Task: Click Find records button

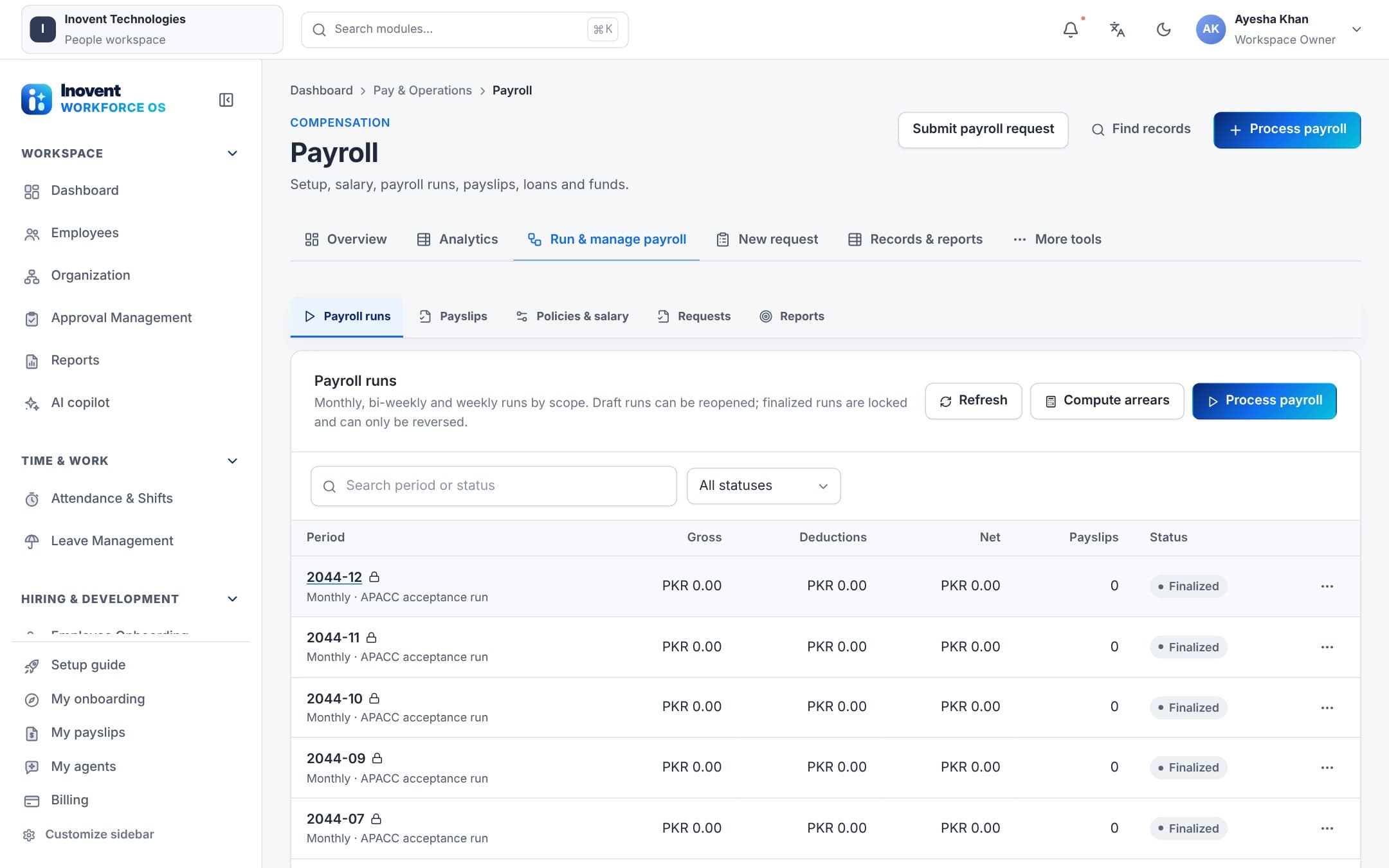Action: (1141, 130)
